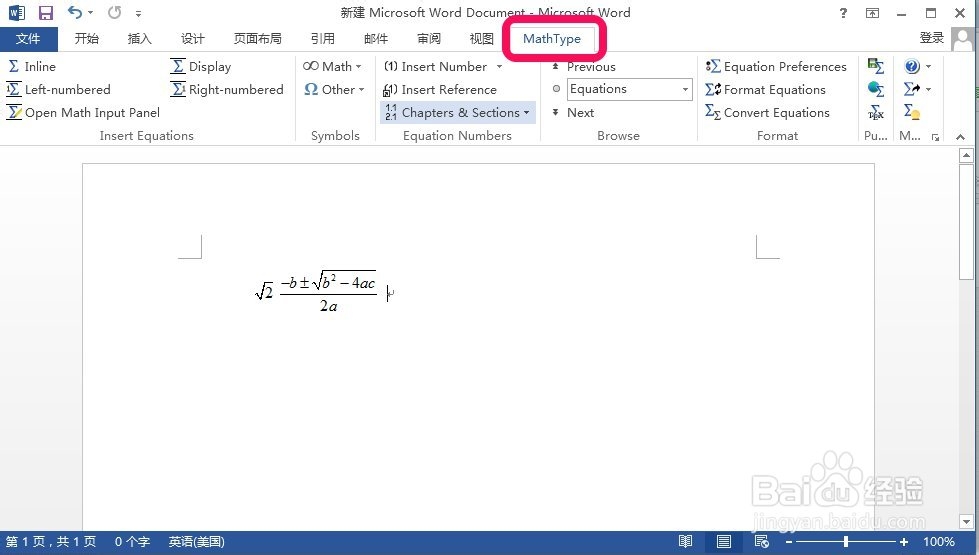The width and height of the screenshot is (979, 555).
Task: Click the zoom slider handle
Action: (846, 542)
